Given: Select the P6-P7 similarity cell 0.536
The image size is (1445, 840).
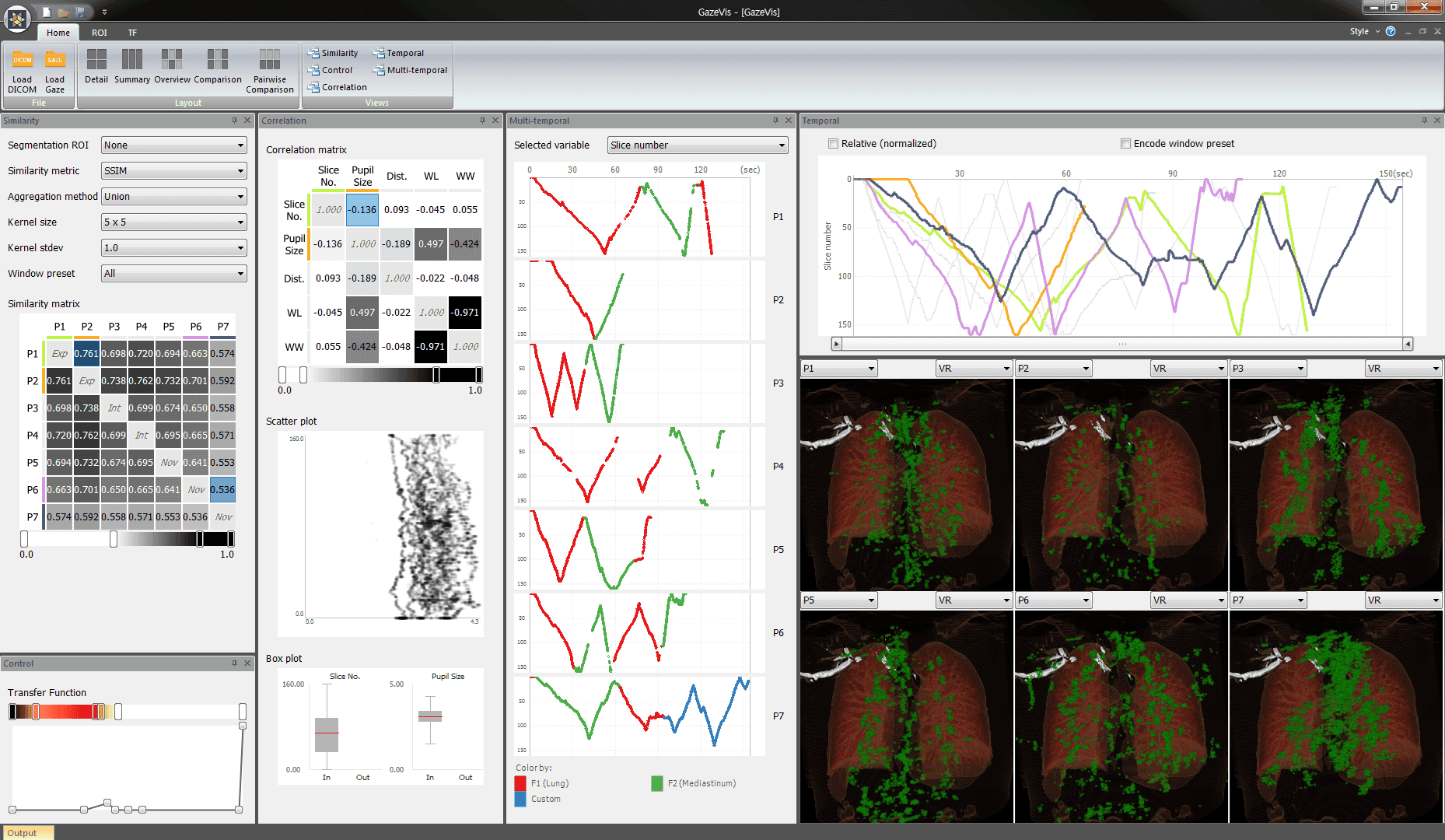Looking at the screenshot, I should (222, 490).
